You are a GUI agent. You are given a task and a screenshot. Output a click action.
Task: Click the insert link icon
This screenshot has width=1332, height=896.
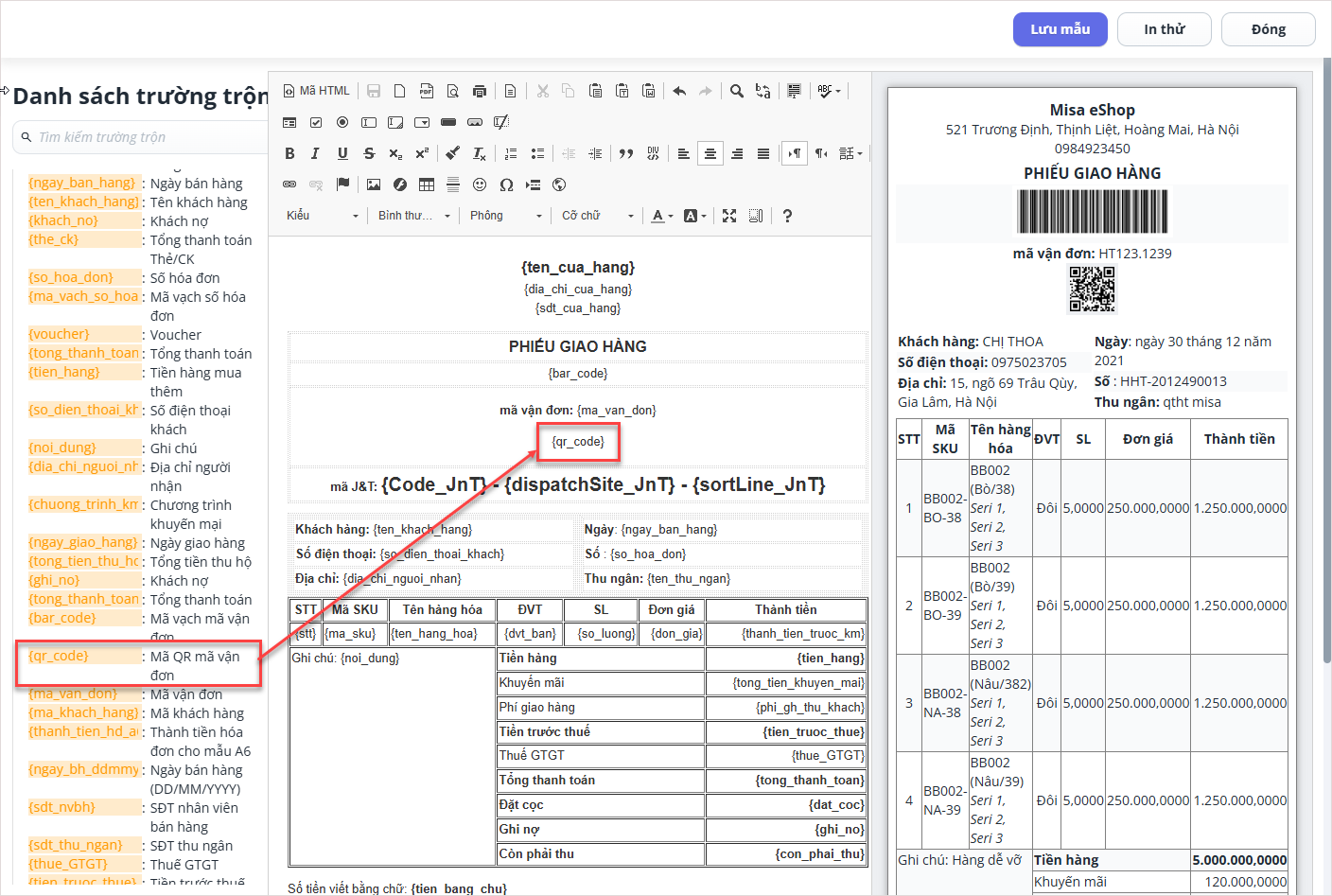click(x=289, y=184)
